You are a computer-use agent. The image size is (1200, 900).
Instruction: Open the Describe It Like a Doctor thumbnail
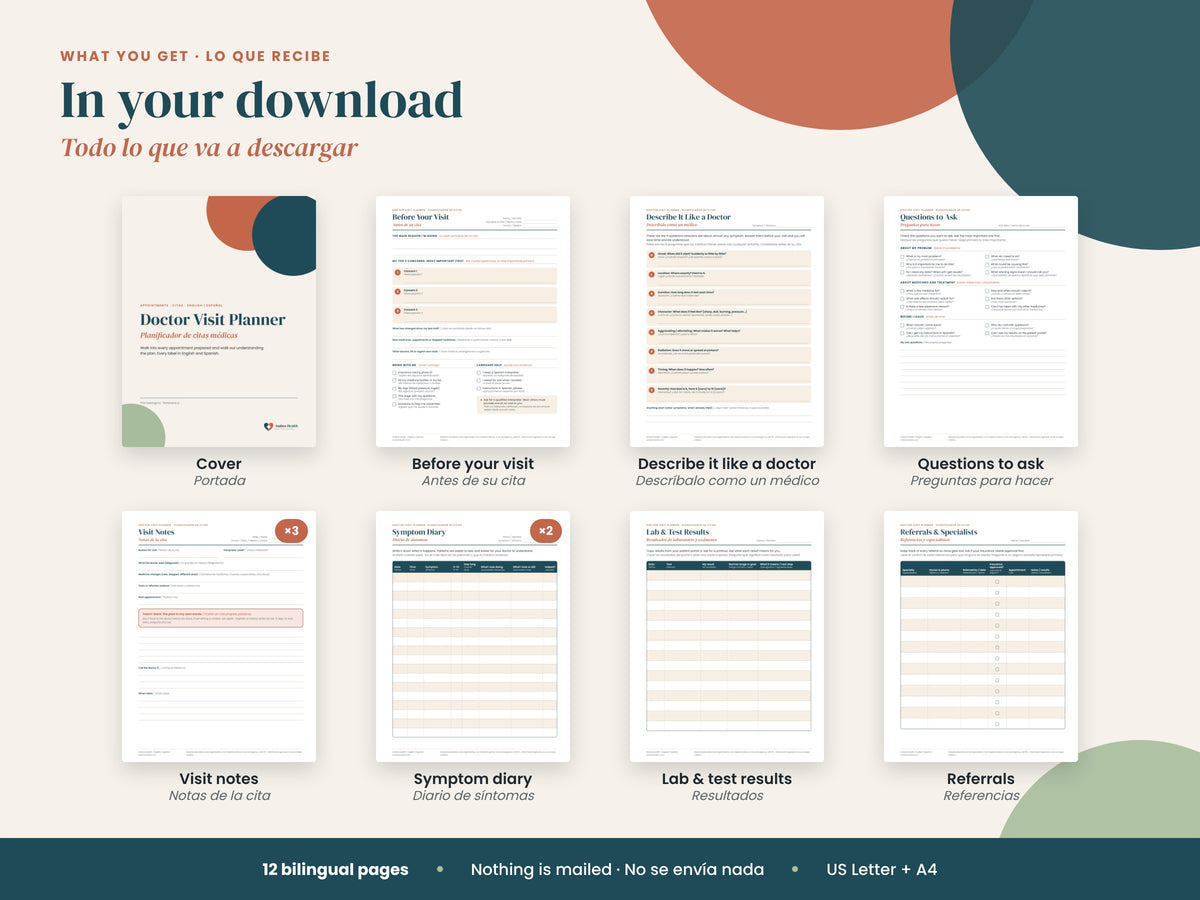tap(727, 321)
